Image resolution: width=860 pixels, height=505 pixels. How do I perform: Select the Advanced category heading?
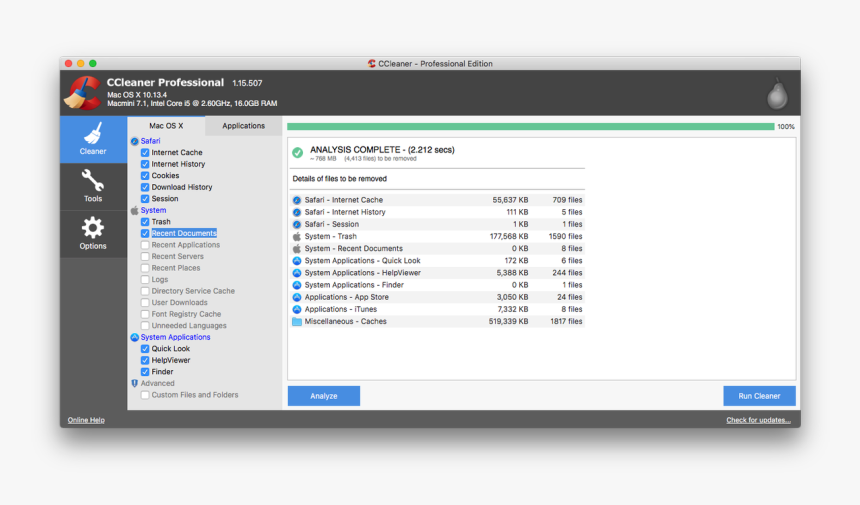[157, 383]
